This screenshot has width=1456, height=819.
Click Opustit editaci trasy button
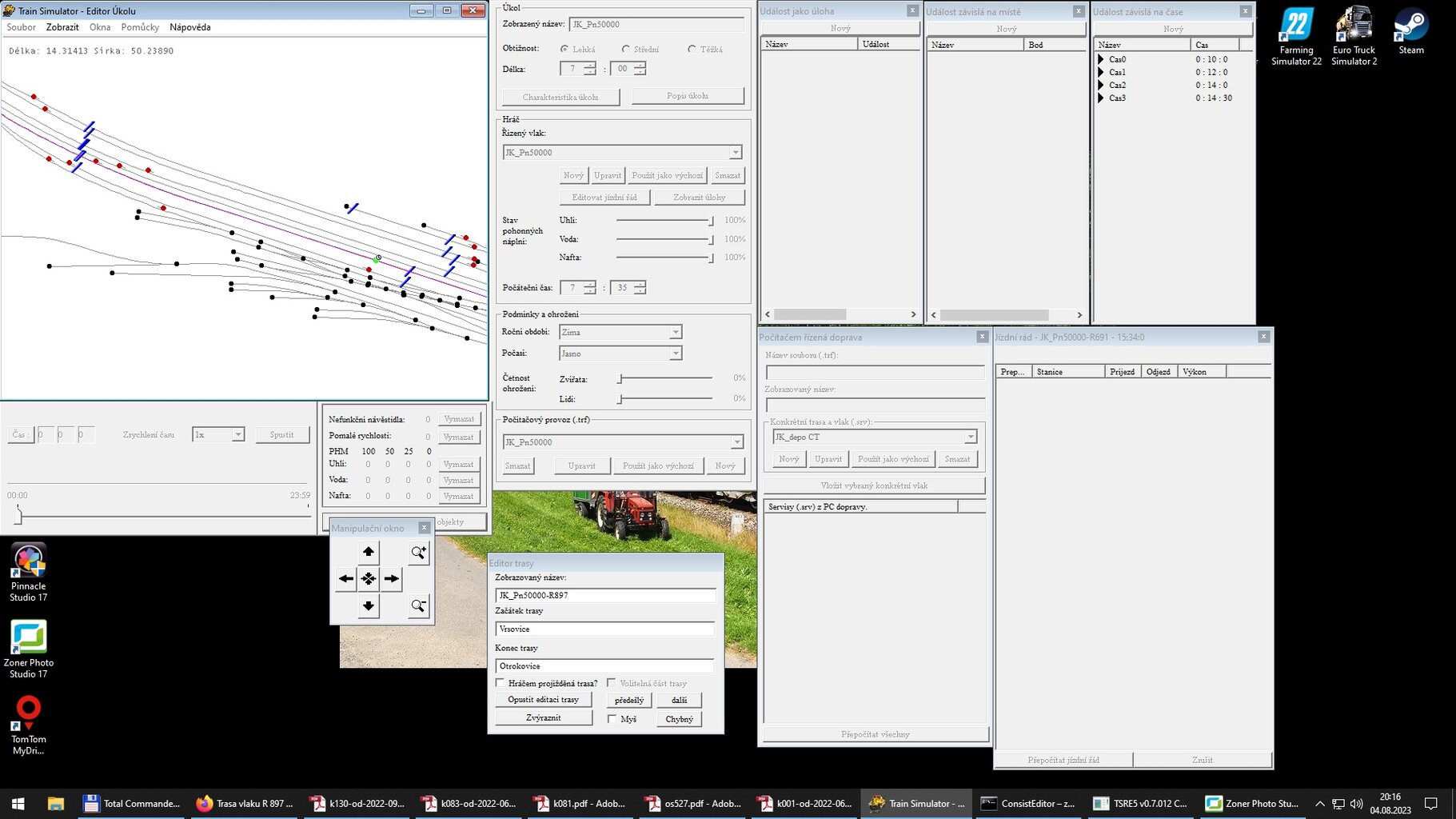(543, 699)
